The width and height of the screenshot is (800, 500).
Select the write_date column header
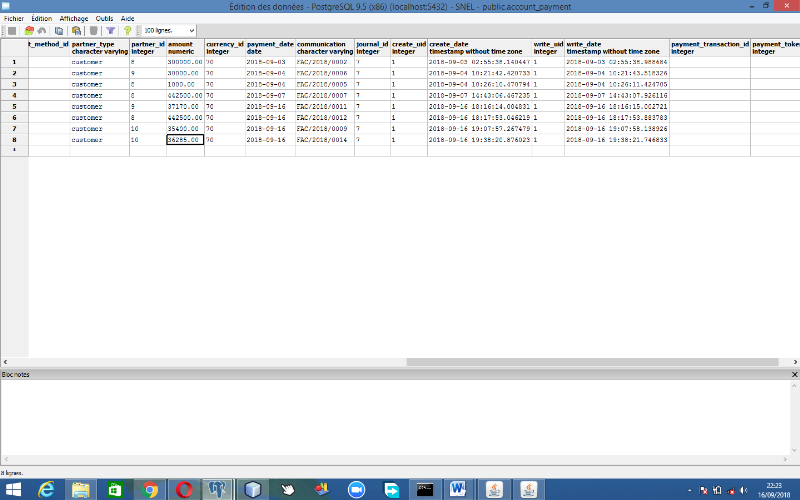click(617, 48)
